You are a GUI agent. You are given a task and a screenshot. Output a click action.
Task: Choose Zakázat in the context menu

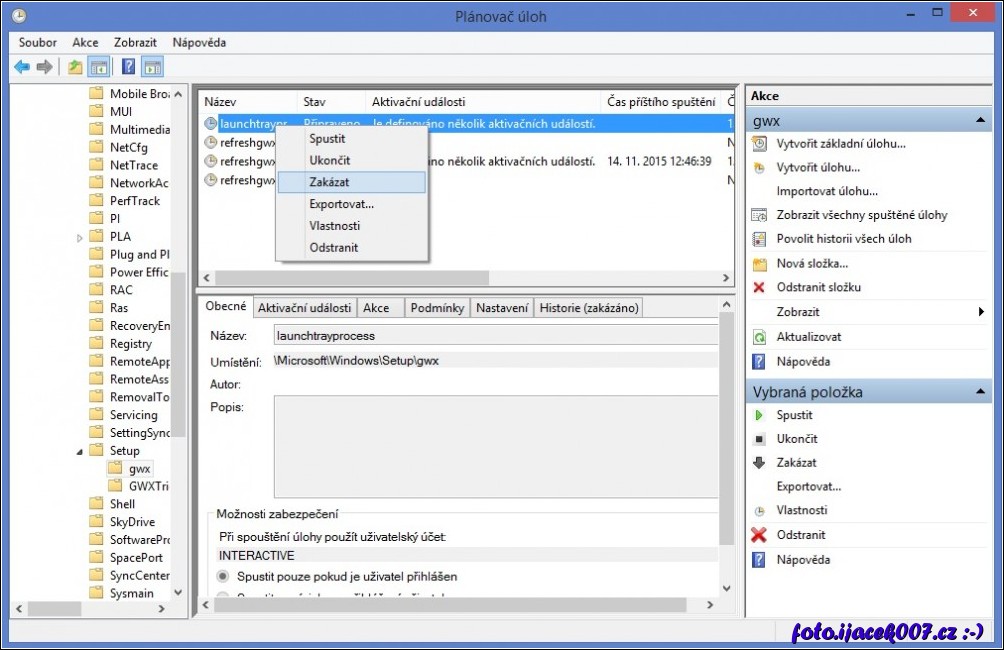329,182
